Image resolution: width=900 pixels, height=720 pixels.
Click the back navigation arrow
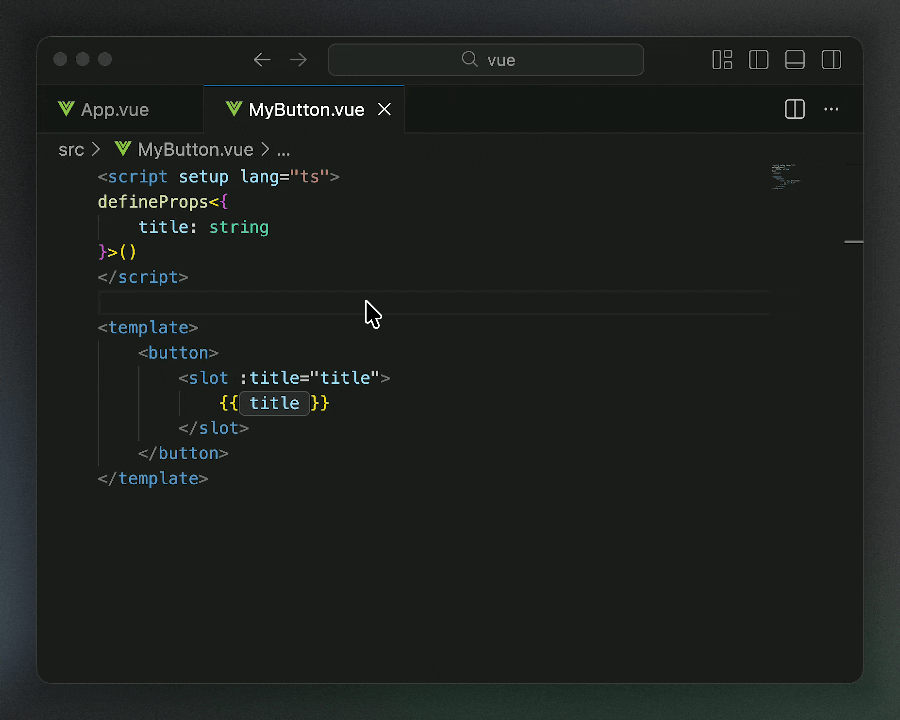pyautogui.click(x=262, y=60)
